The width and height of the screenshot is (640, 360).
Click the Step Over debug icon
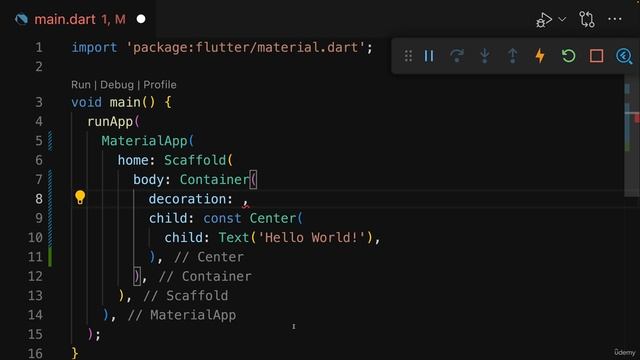pyautogui.click(x=457, y=56)
